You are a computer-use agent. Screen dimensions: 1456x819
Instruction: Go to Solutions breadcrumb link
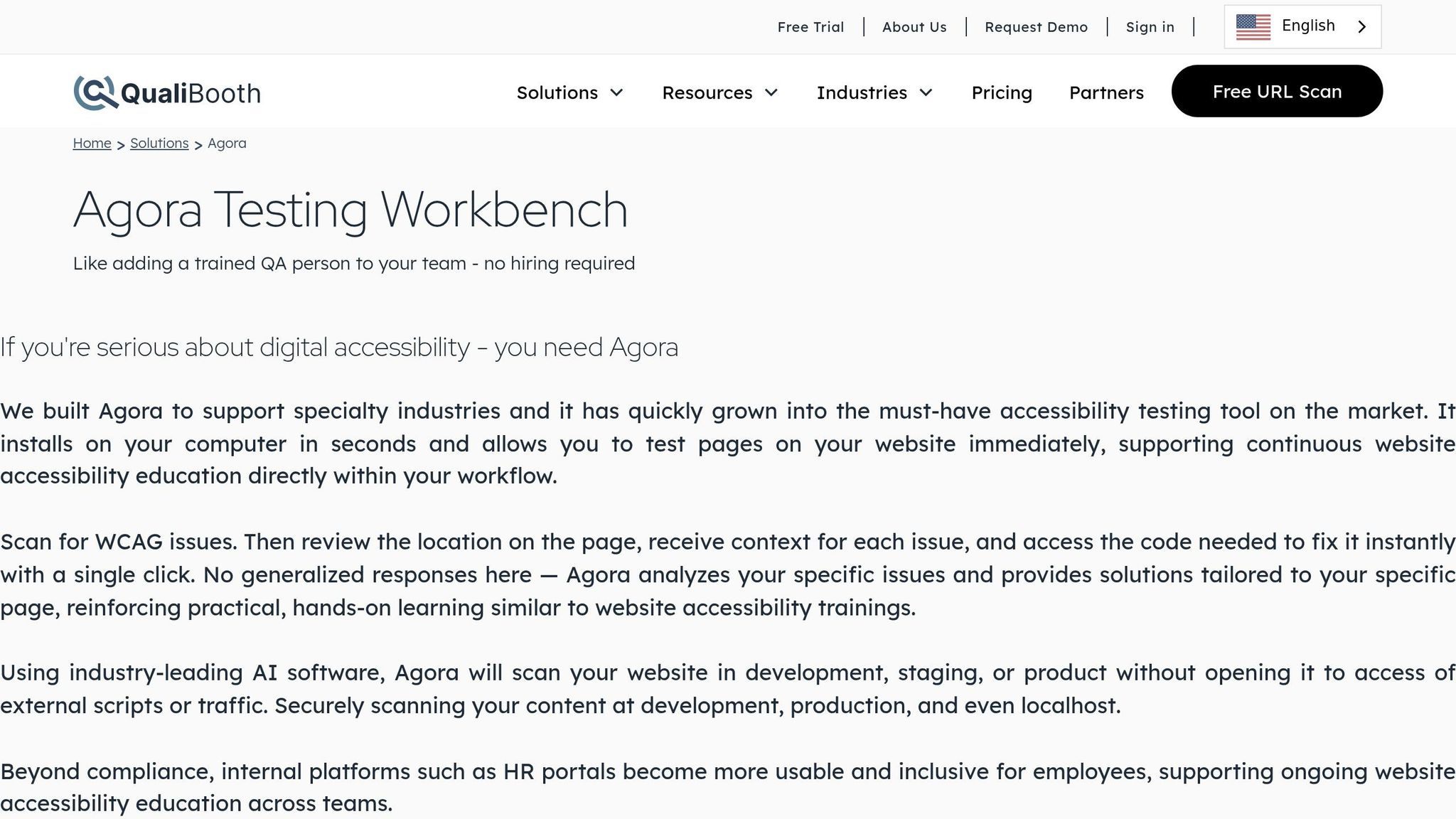[x=159, y=143]
